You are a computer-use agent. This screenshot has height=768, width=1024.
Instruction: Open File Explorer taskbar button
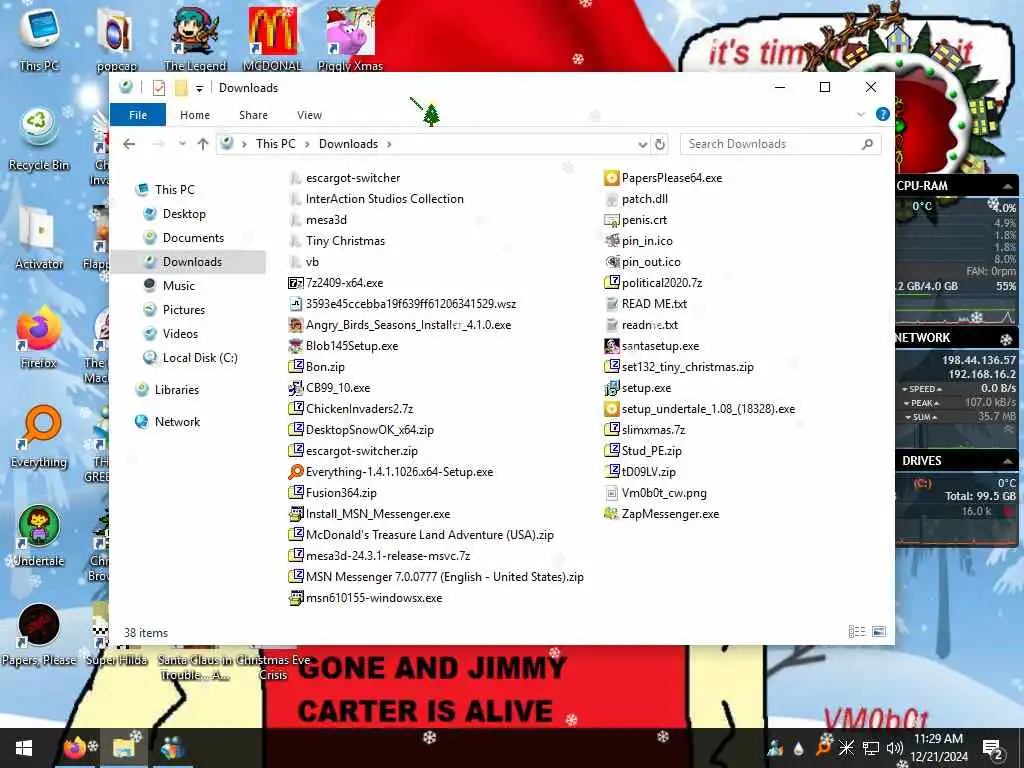tap(123, 748)
